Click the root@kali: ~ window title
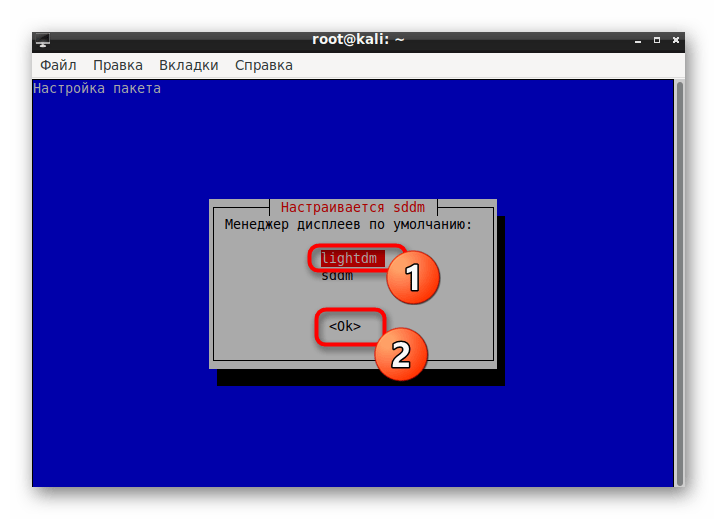 [358, 40]
